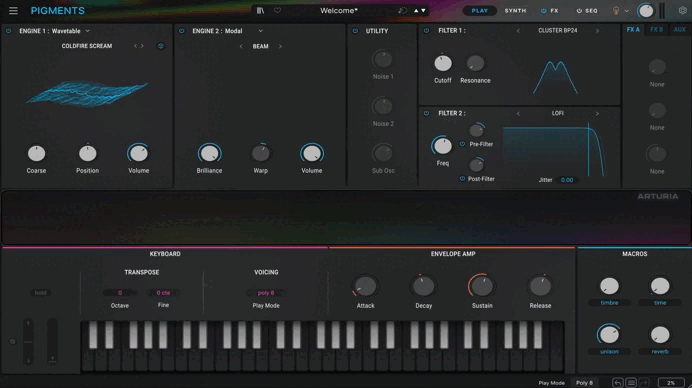Choose next Filter 1 type after Cluster BP24
Image resolution: width=692 pixels, height=388 pixels.
click(x=597, y=30)
